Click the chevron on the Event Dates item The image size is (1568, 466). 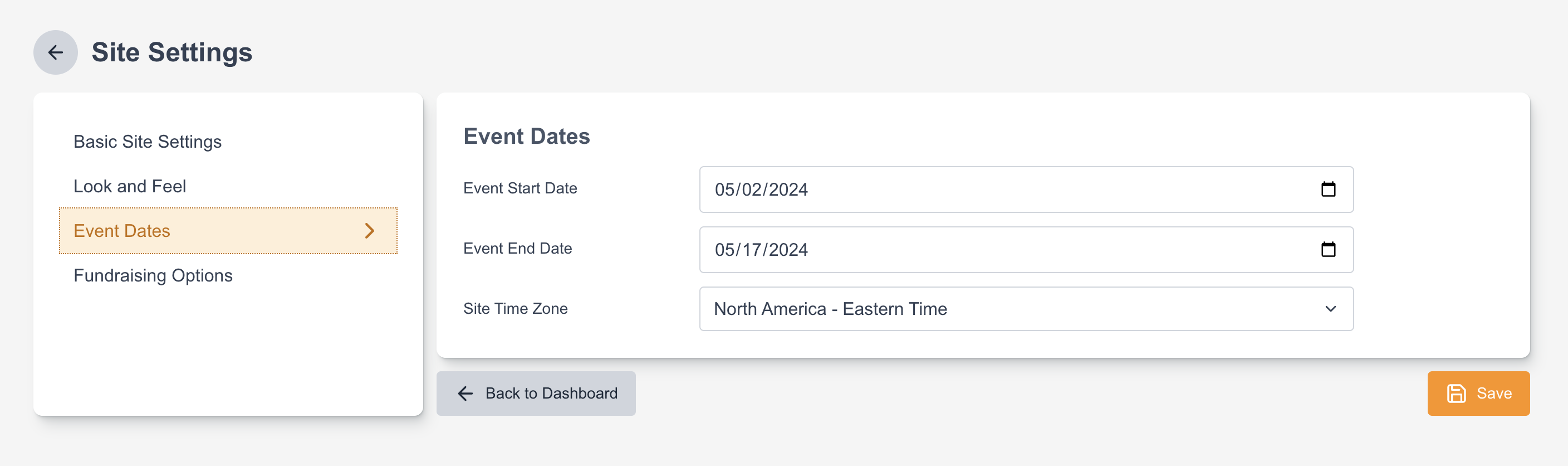[370, 231]
